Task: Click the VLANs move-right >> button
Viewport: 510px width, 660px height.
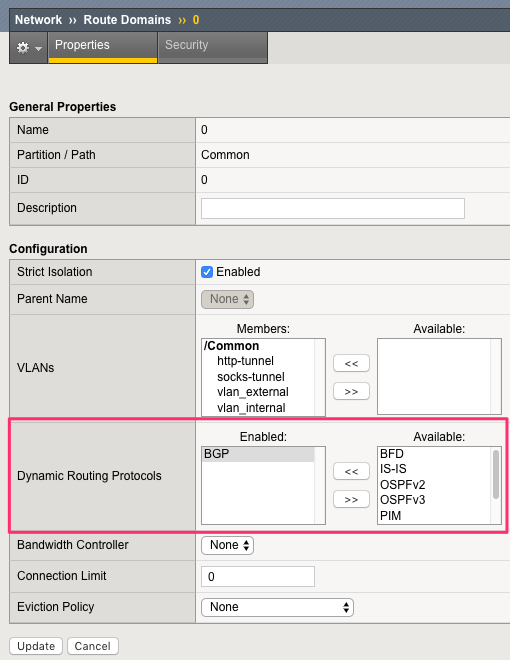Action: pyautogui.click(x=351, y=391)
